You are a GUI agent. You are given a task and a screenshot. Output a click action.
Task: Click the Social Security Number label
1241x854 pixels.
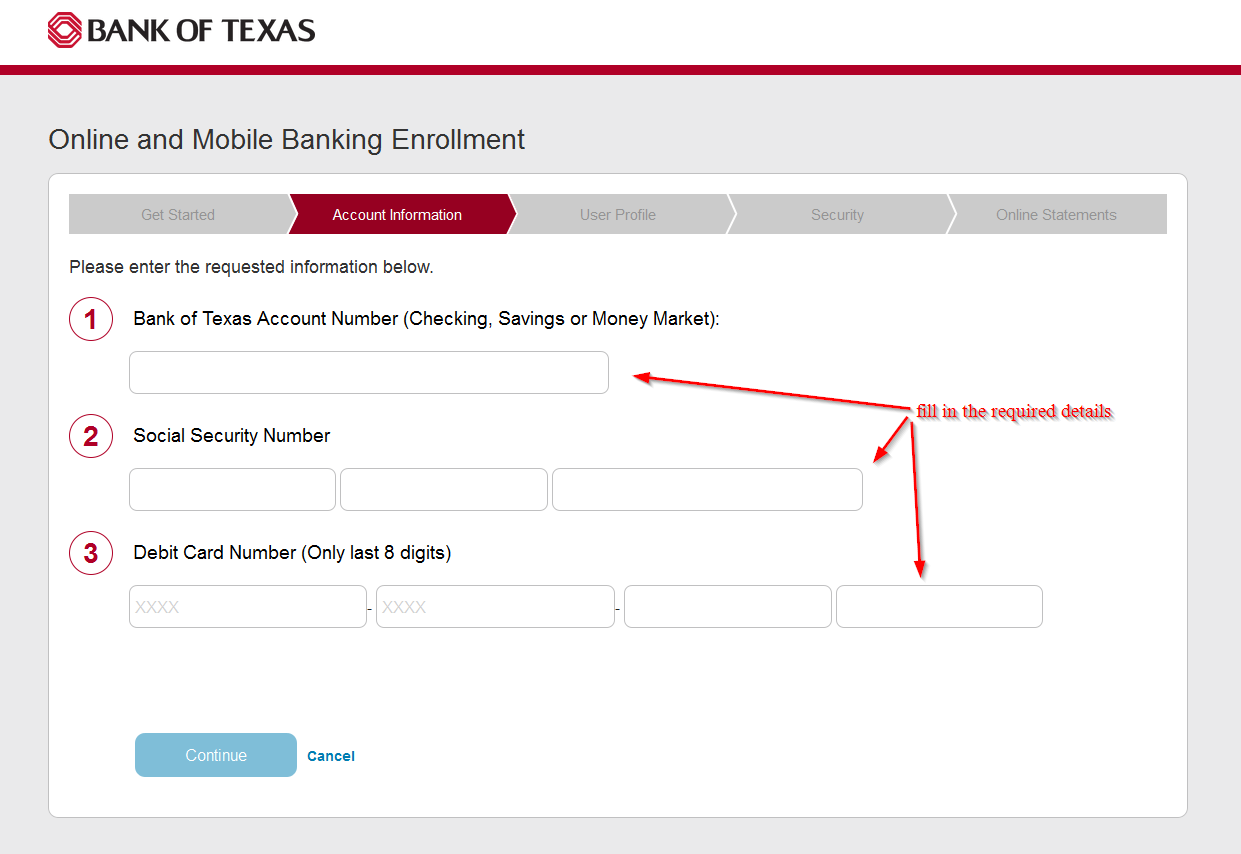point(232,435)
